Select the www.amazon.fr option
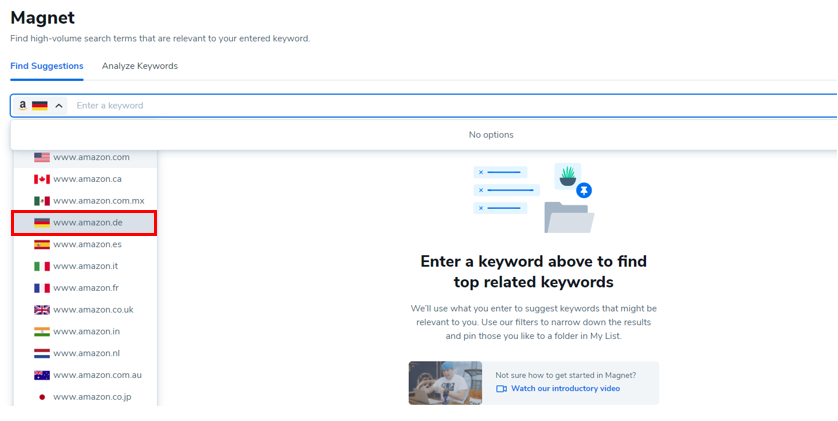The height and width of the screenshot is (421, 838). (x=86, y=288)
